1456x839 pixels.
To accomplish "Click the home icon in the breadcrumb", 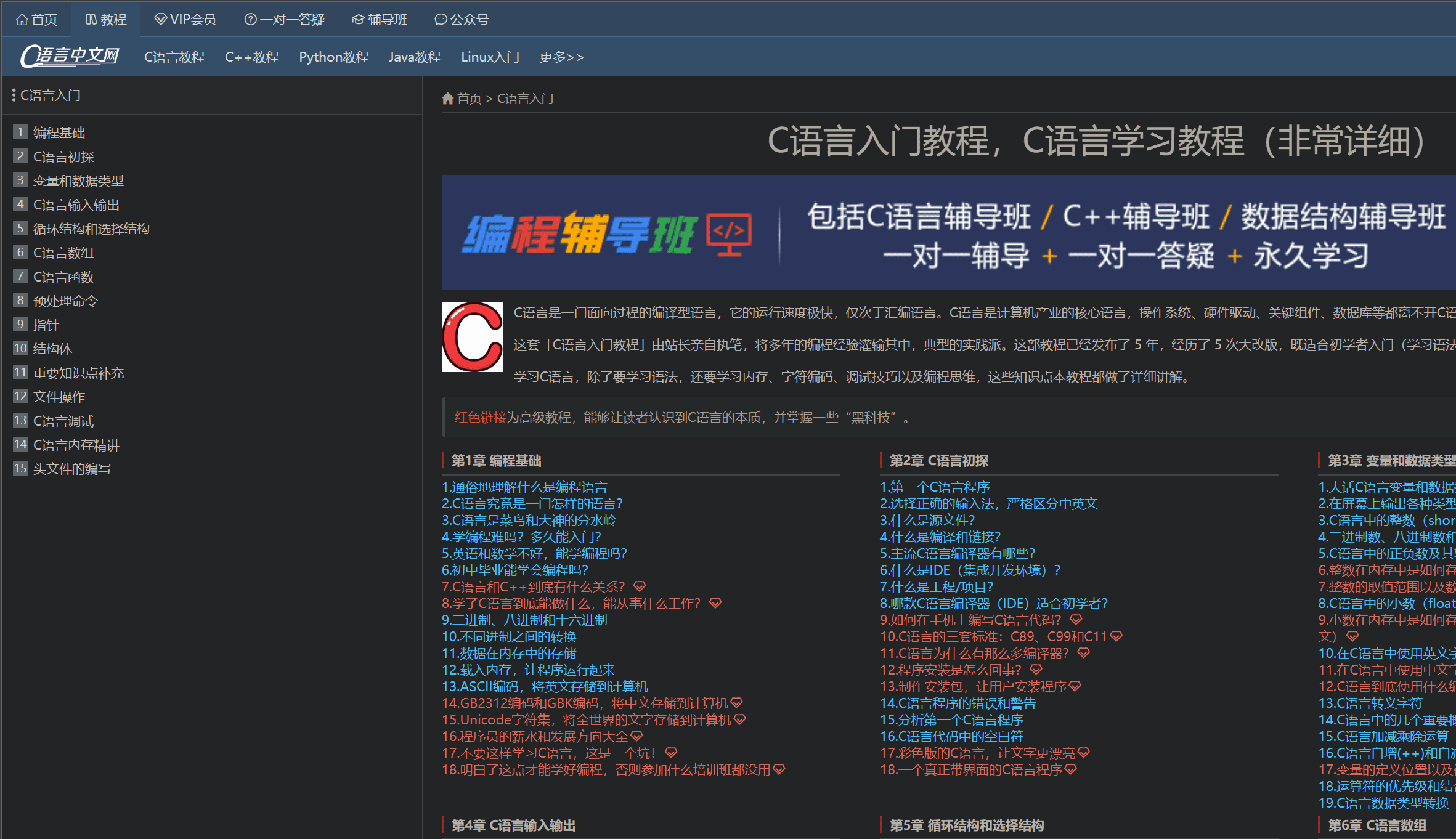I will pyautogui.click(x=448, y=99).
